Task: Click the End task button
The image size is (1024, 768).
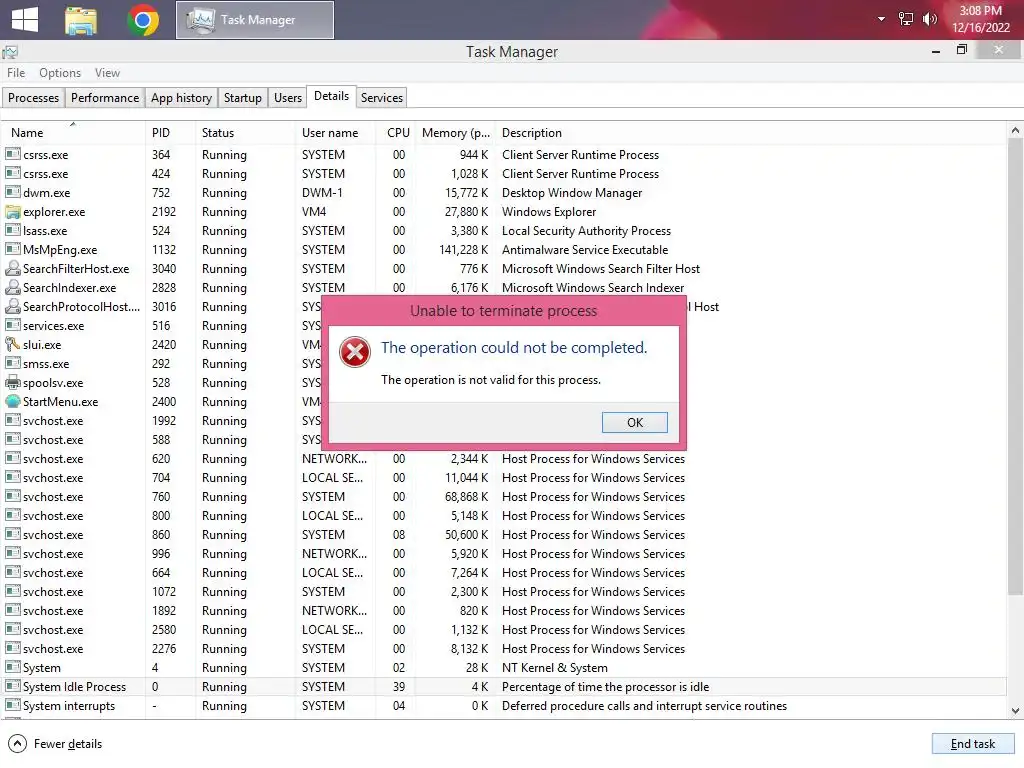Action: (972, 744)
